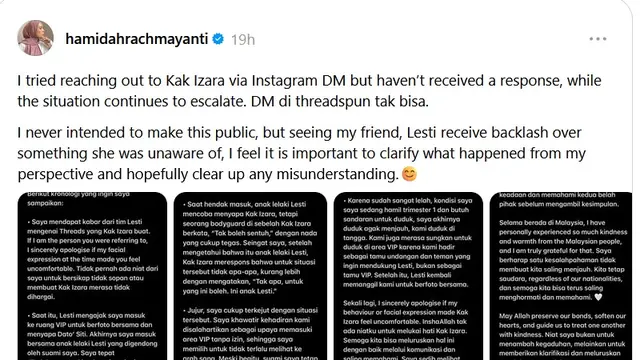Open the hamidahrachmayanti username link
Screen dimensions: 640x360
coord(137,39)
